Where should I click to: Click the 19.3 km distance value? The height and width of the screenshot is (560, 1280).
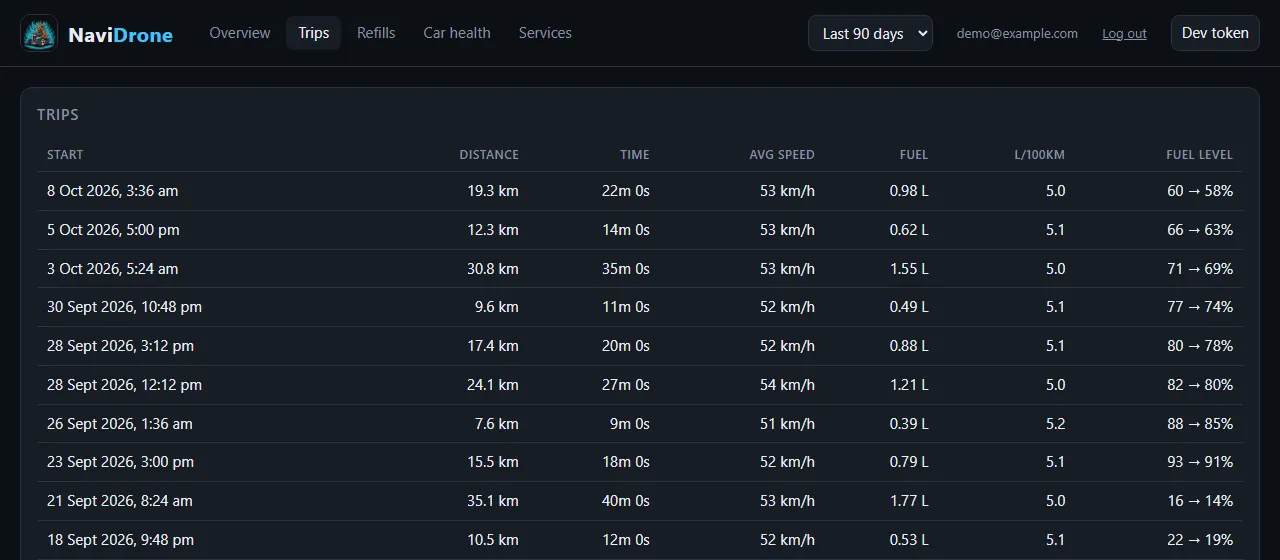click(493, 191)
